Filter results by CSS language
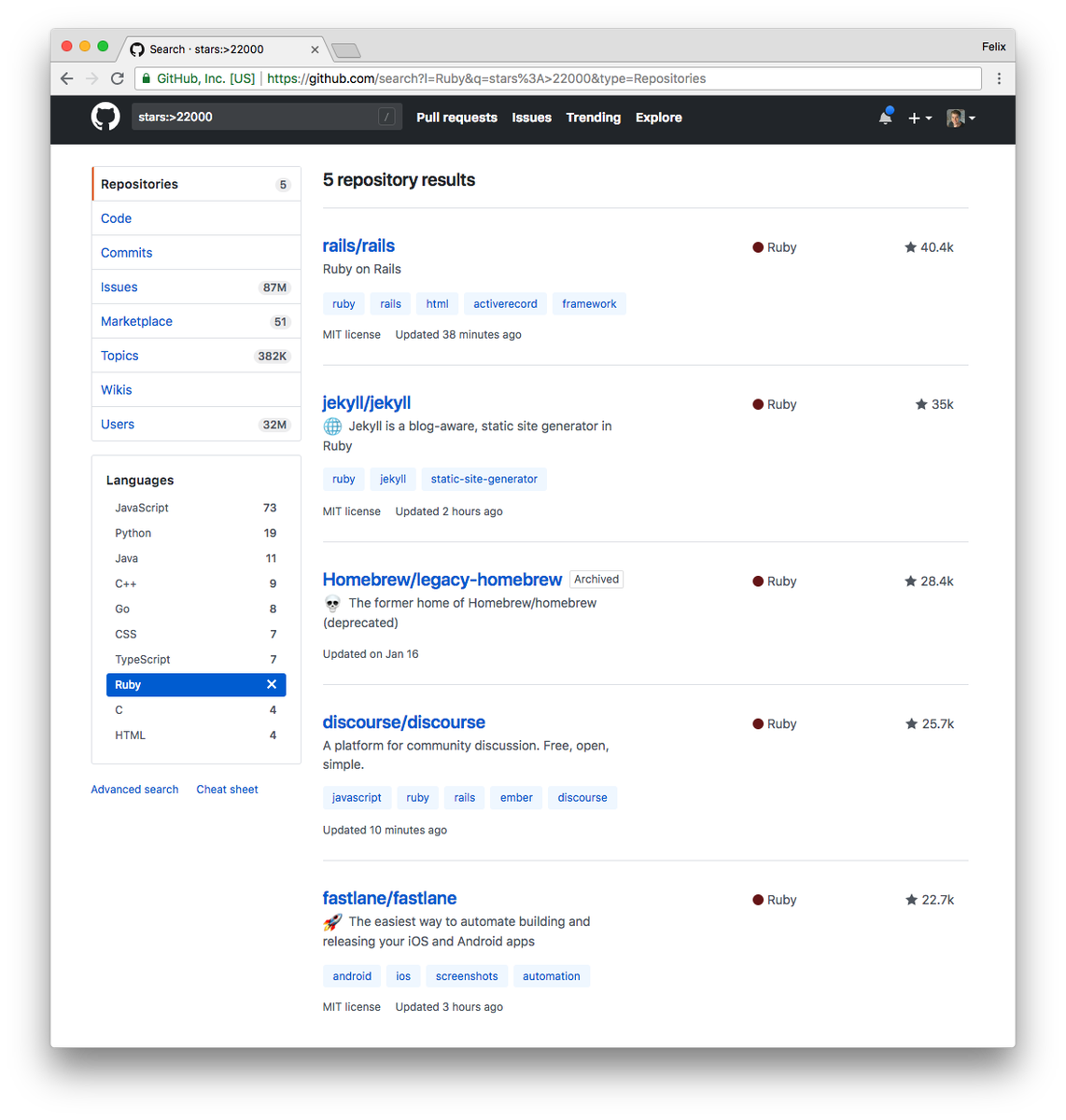 [x=196, y=634]
